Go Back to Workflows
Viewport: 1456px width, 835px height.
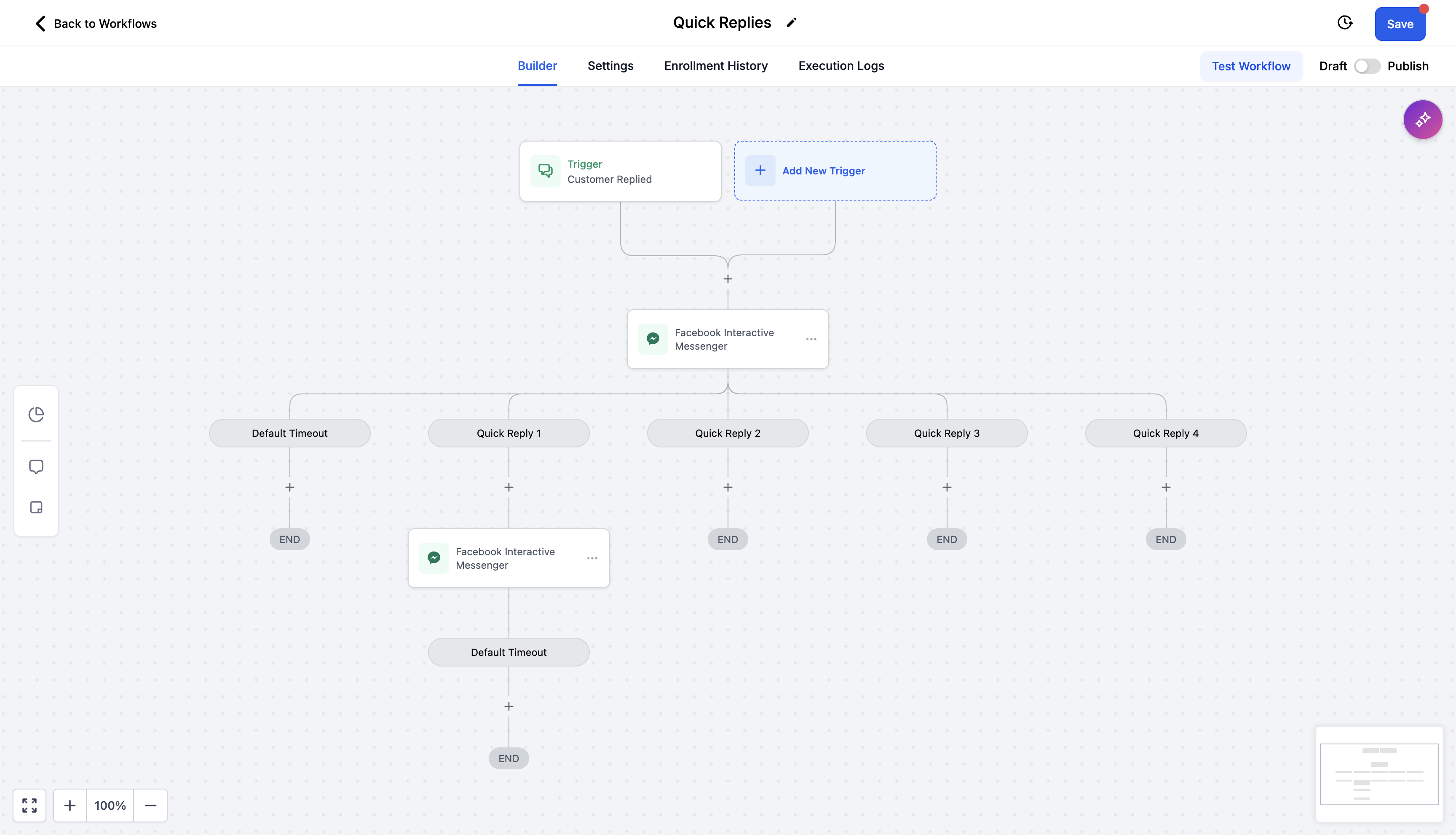96,24
